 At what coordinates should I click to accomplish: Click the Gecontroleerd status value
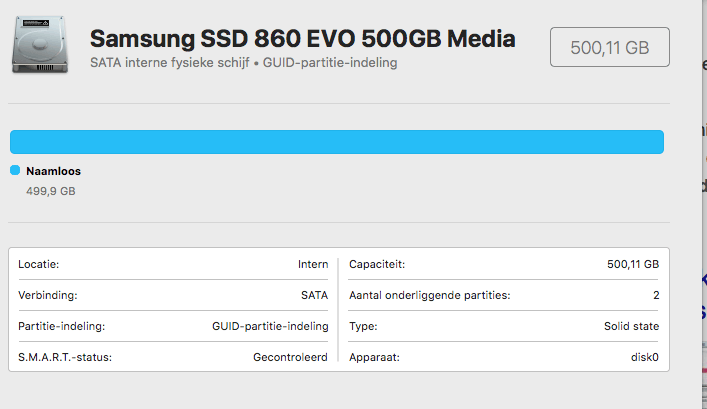pos(290,357)
